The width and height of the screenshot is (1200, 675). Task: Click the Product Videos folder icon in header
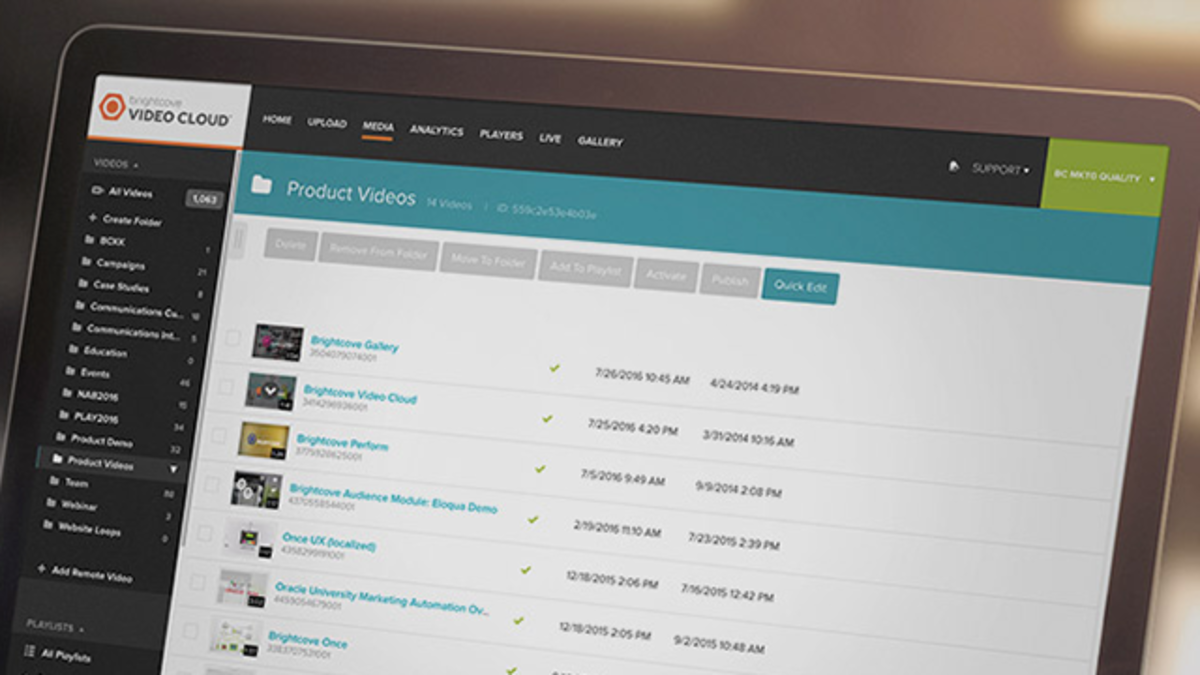262,185
